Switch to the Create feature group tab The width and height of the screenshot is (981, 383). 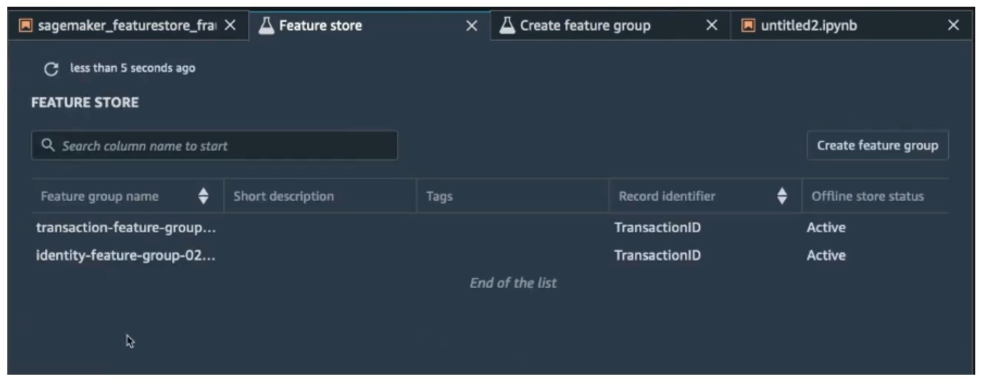(x=585, y=26)
